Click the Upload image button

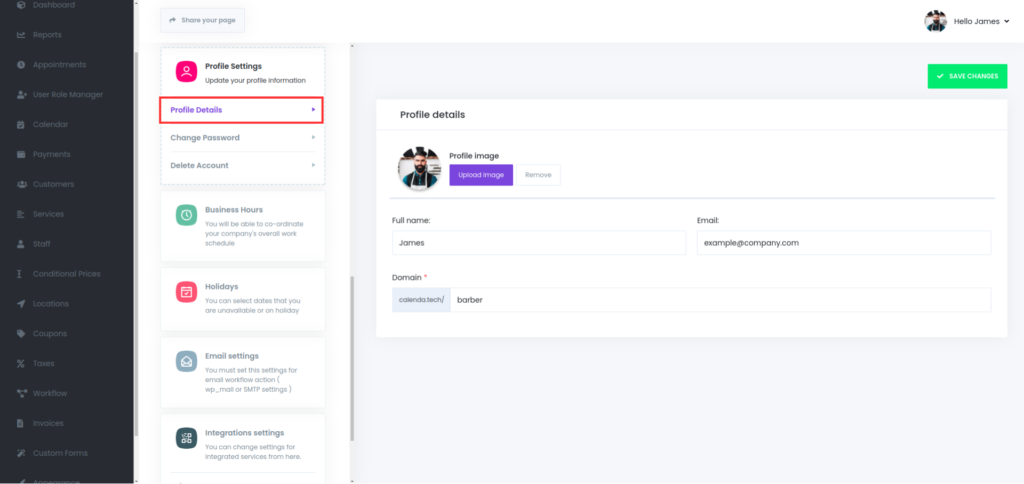pyautogui.click(x=481, y=175)
